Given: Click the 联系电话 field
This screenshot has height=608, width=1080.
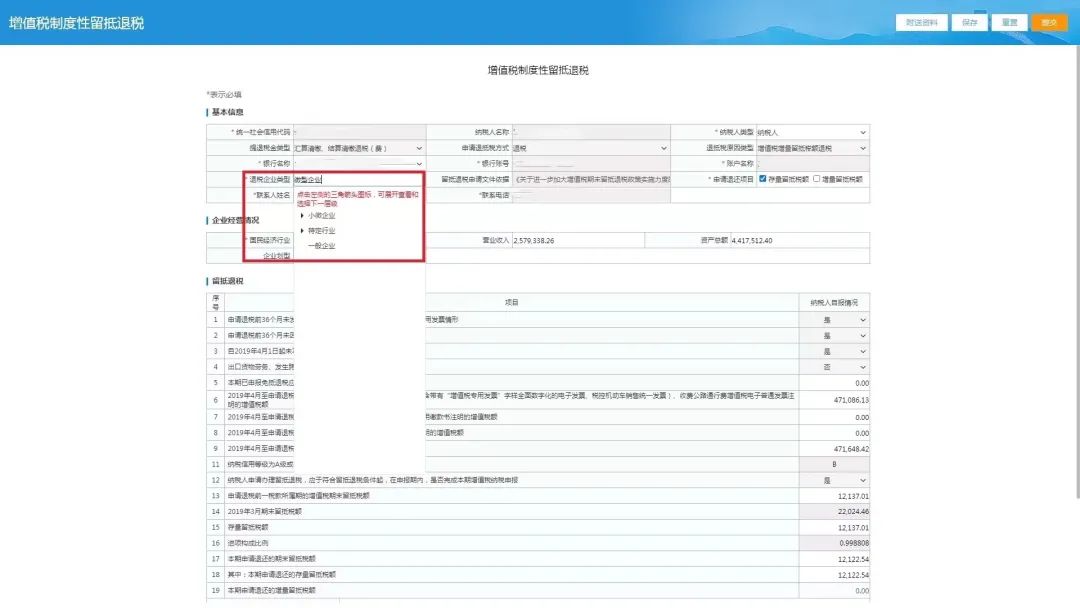Looking at the screenshot, I should (590, 195).
